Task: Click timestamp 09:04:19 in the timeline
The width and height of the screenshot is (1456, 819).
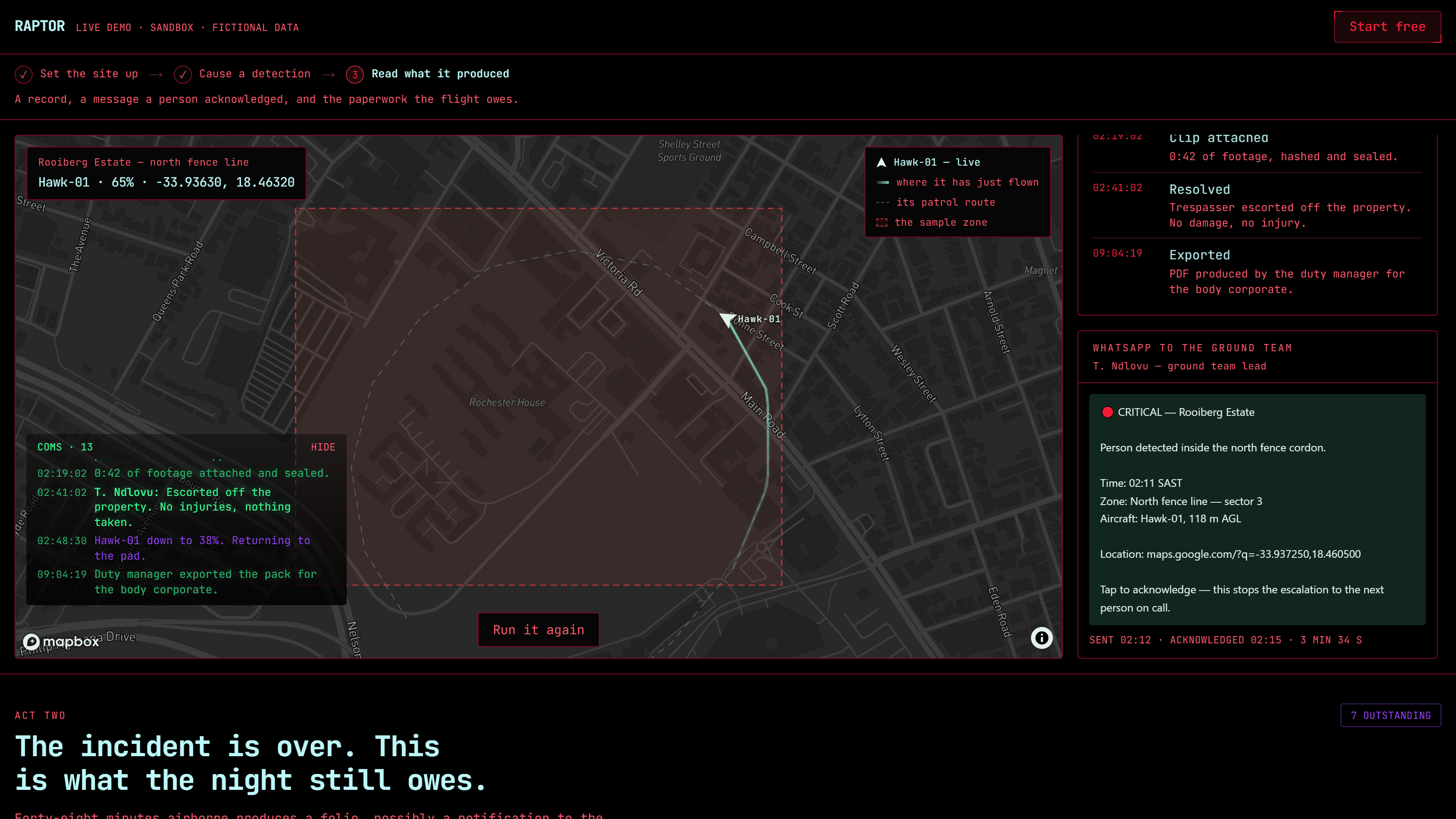Action: (1117, 253)
